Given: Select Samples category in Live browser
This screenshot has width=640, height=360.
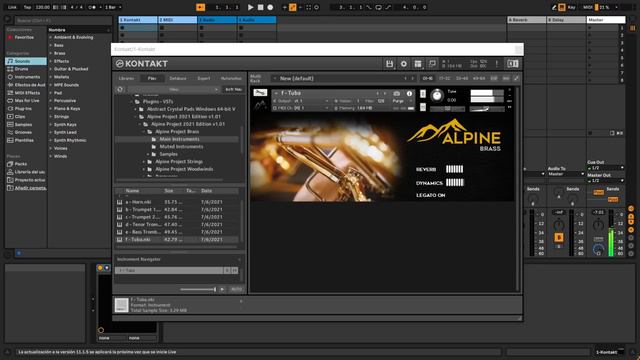Looking at the screenshot, I should coord(26,124).
